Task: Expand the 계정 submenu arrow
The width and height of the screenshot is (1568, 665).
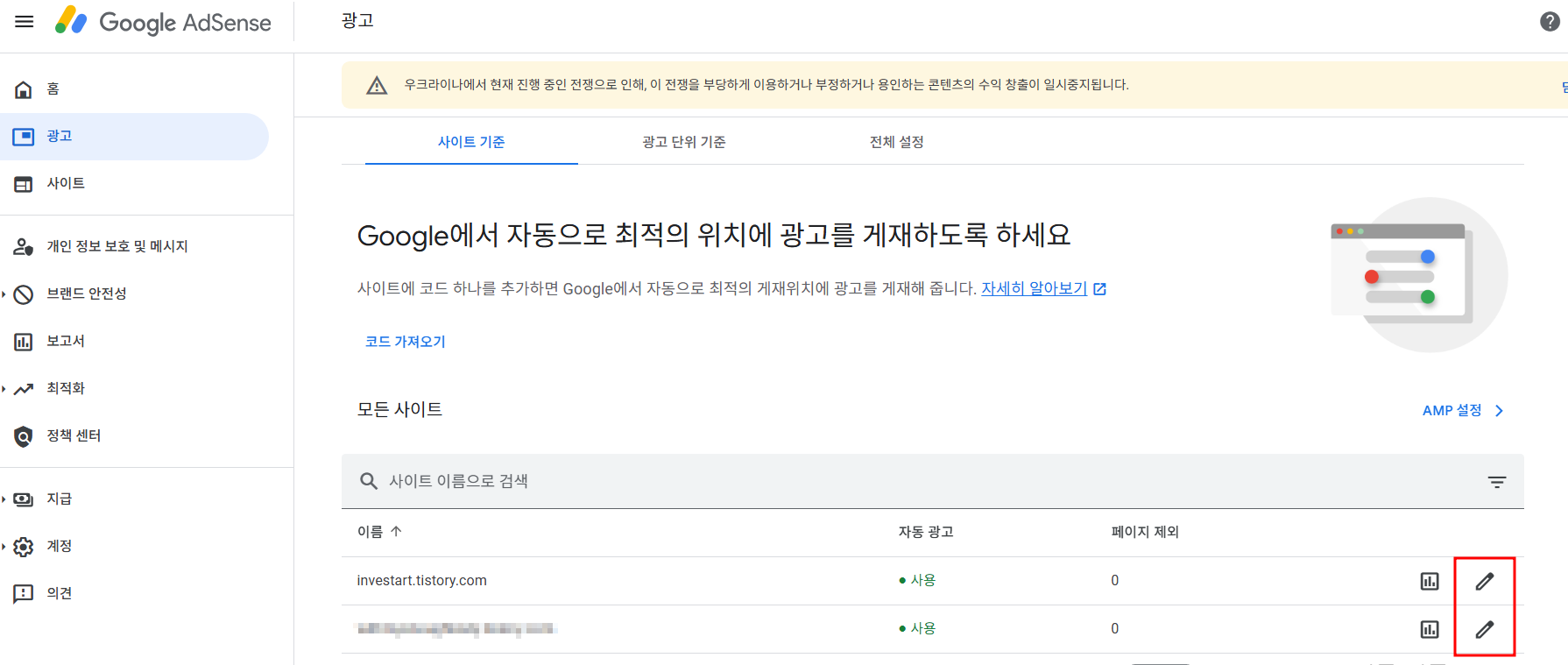Action: point(4,547)
